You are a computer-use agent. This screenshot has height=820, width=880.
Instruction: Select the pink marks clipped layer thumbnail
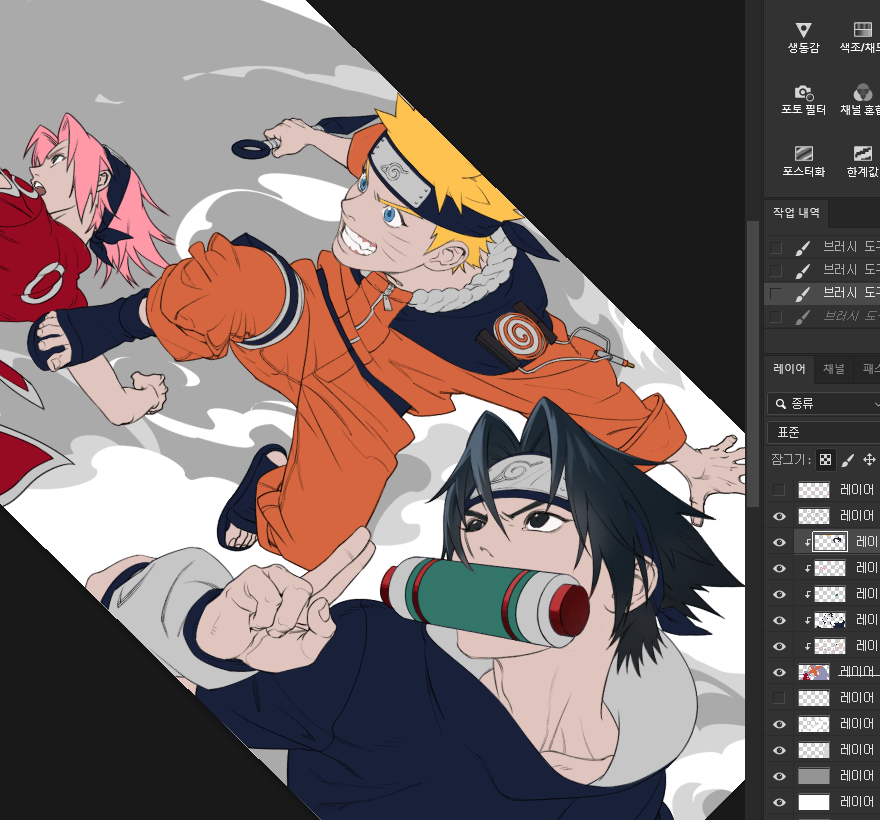pos(830,568)
